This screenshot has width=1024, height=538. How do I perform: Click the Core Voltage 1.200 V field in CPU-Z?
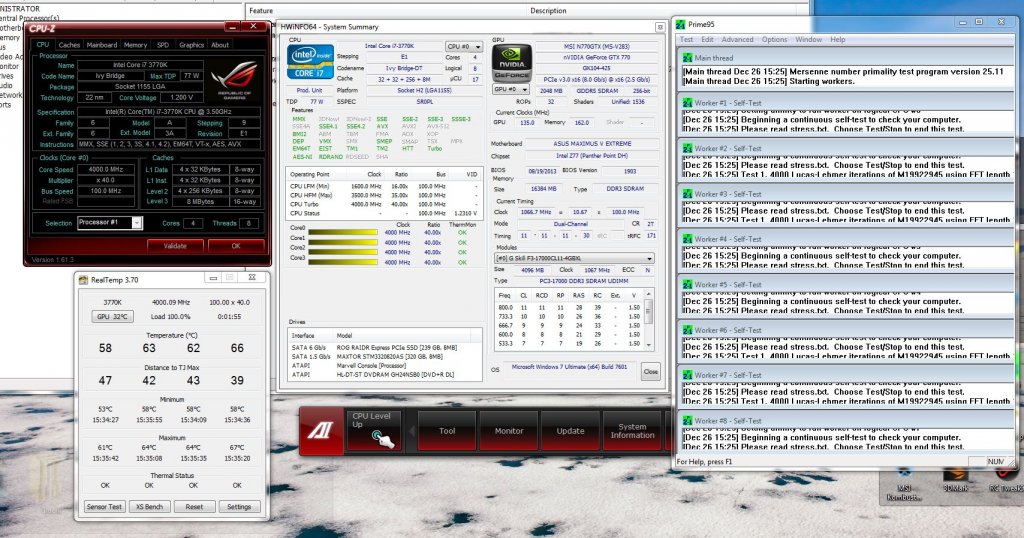182,97
